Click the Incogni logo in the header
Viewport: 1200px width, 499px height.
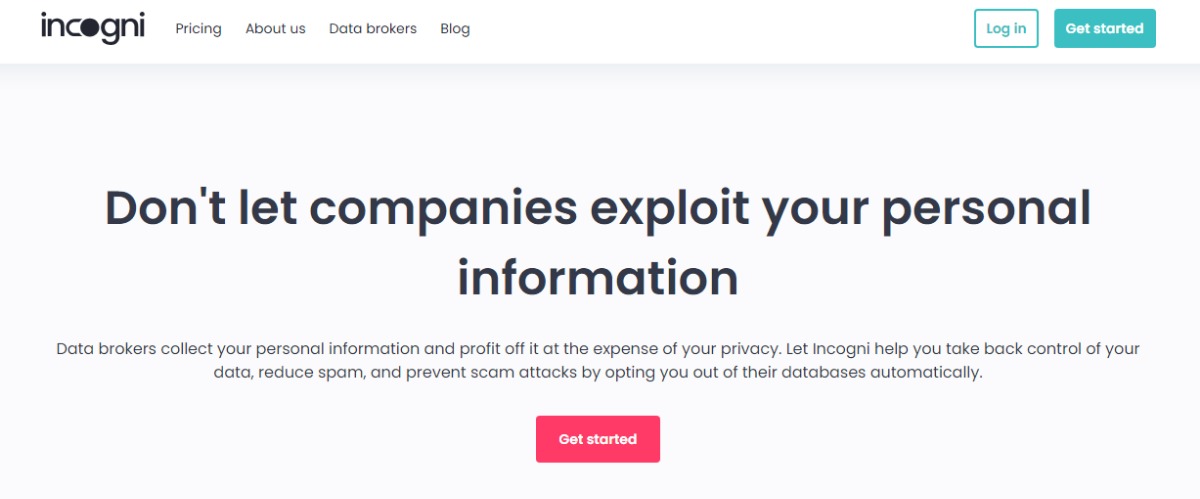pos(93,28)
